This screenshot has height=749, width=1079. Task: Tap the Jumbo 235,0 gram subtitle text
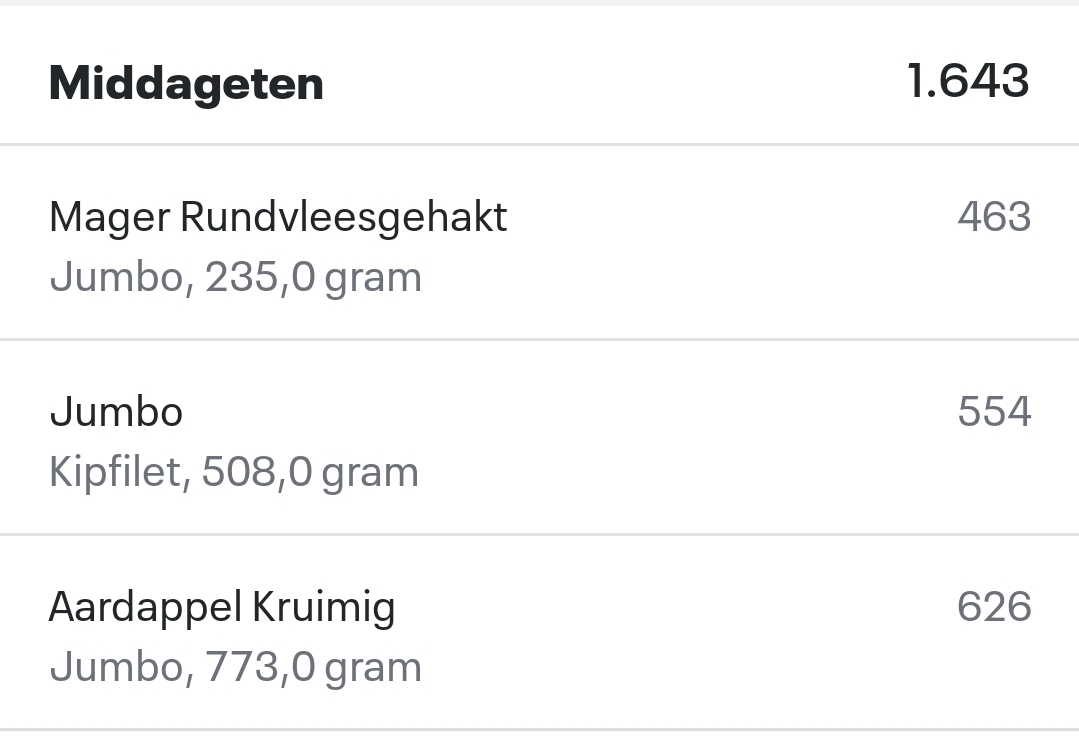point(235,276)
